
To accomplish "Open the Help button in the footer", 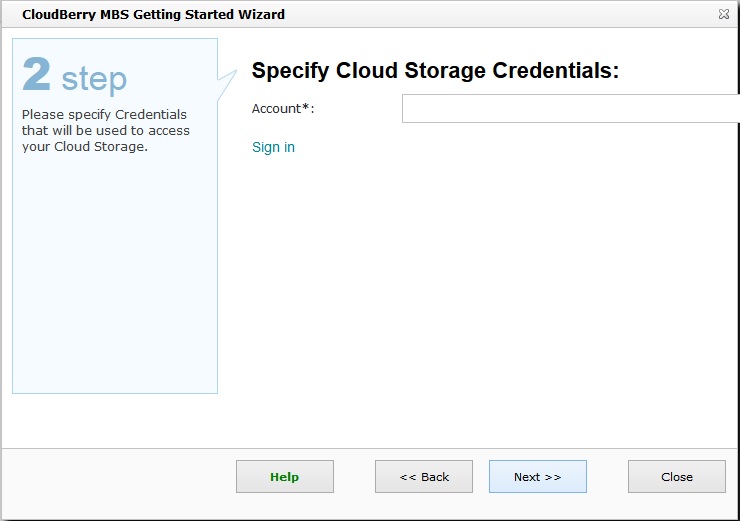I will 284,477.
